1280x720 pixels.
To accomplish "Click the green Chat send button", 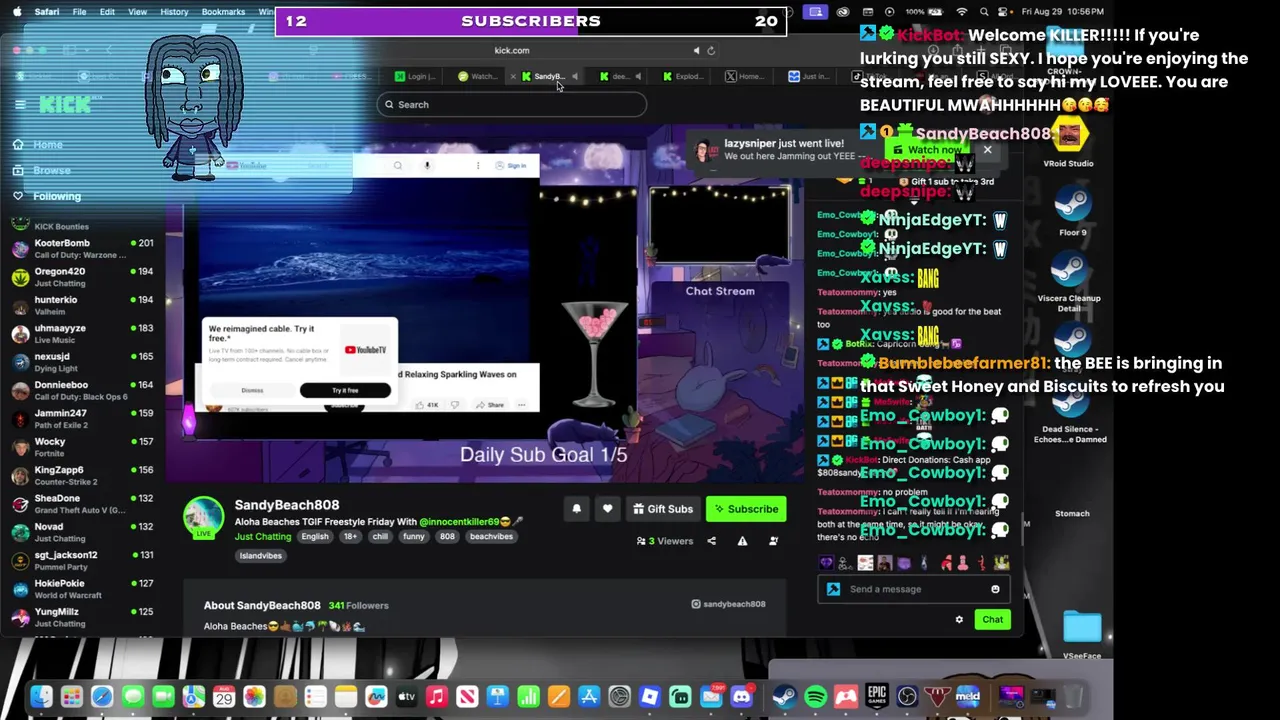I will (x=992, y=620).
